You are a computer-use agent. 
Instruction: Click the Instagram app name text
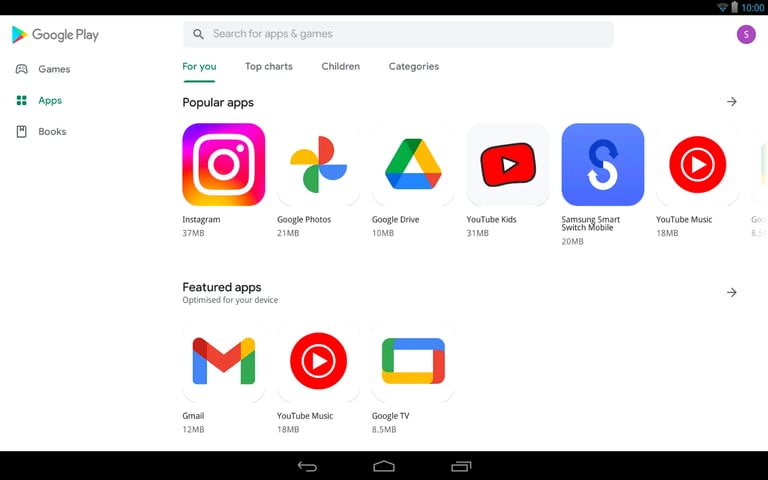[201, 219]
